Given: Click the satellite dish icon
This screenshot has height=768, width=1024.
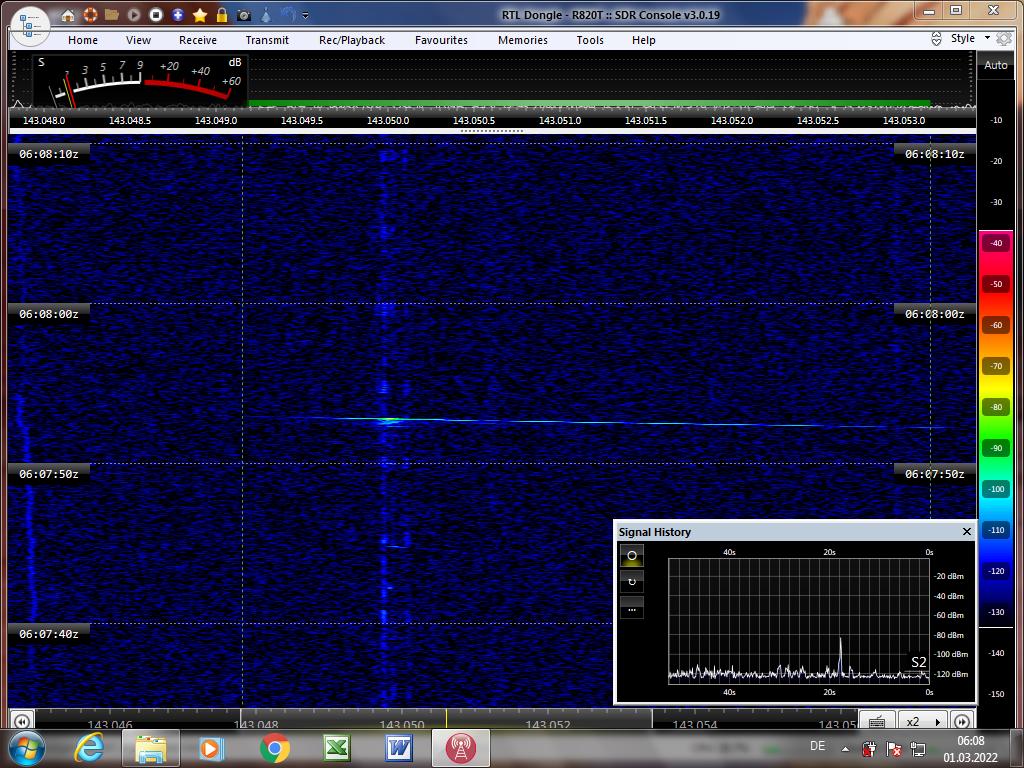Looking at the screenshot, I should [288, 14].
